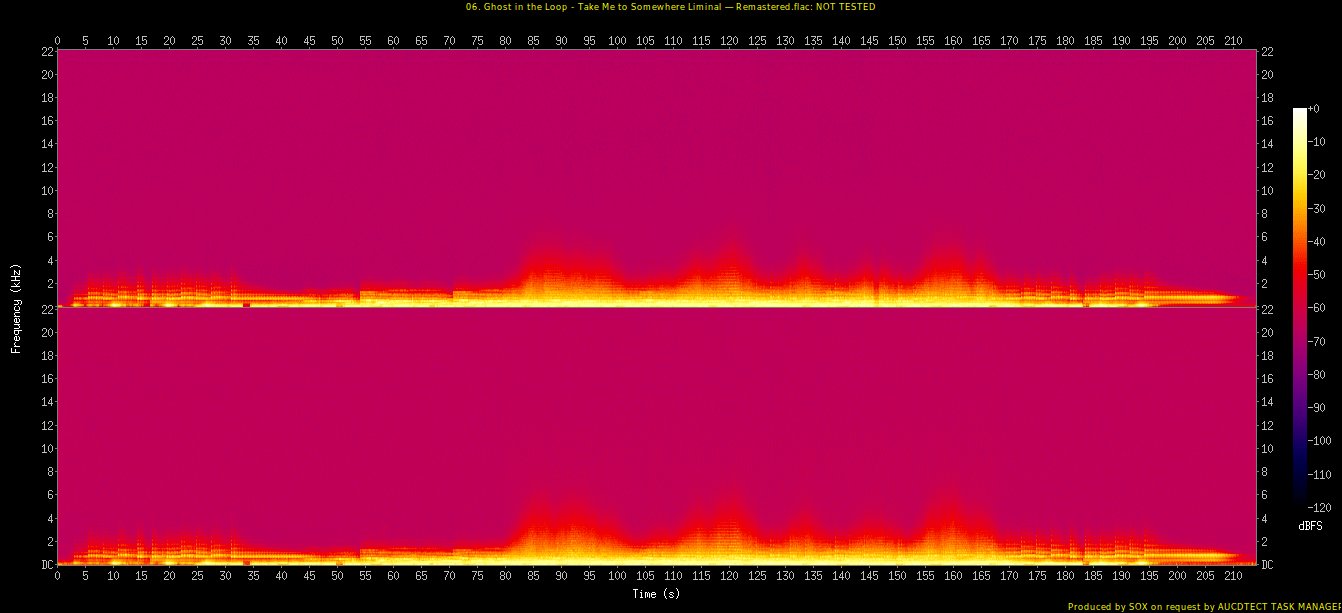Viewport: 1342px width, 613px height.
Task: Click the 120 mark on the top time axis
Action: (729, 41)
